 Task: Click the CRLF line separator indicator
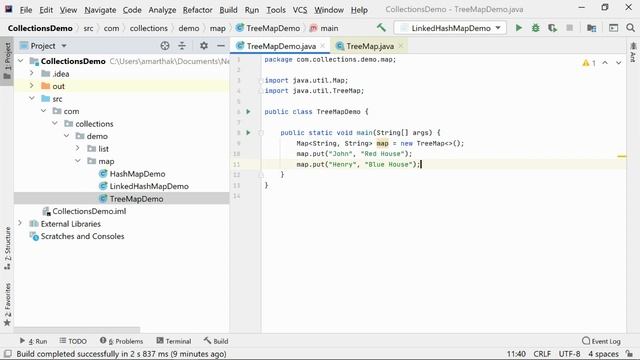point(542,354)
